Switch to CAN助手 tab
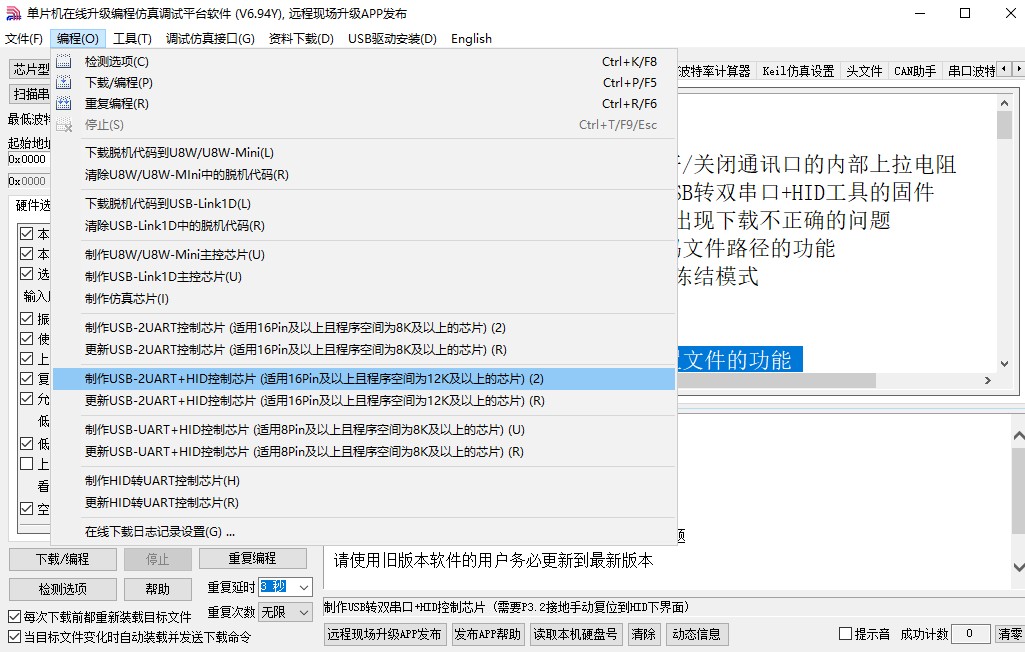Image resolution: width=1025 pixels, height=652 pixels. click(x=915, y=71)
